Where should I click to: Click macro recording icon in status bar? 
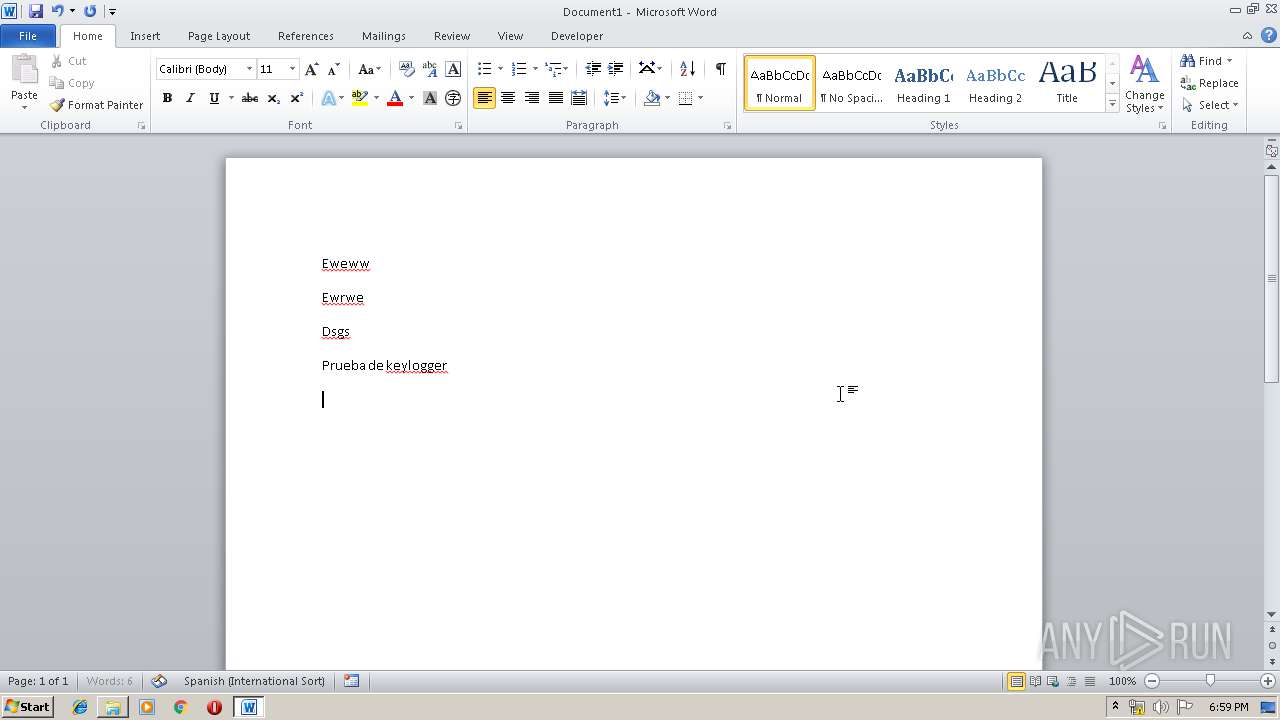pyautogui.click(x=351, y=681)
